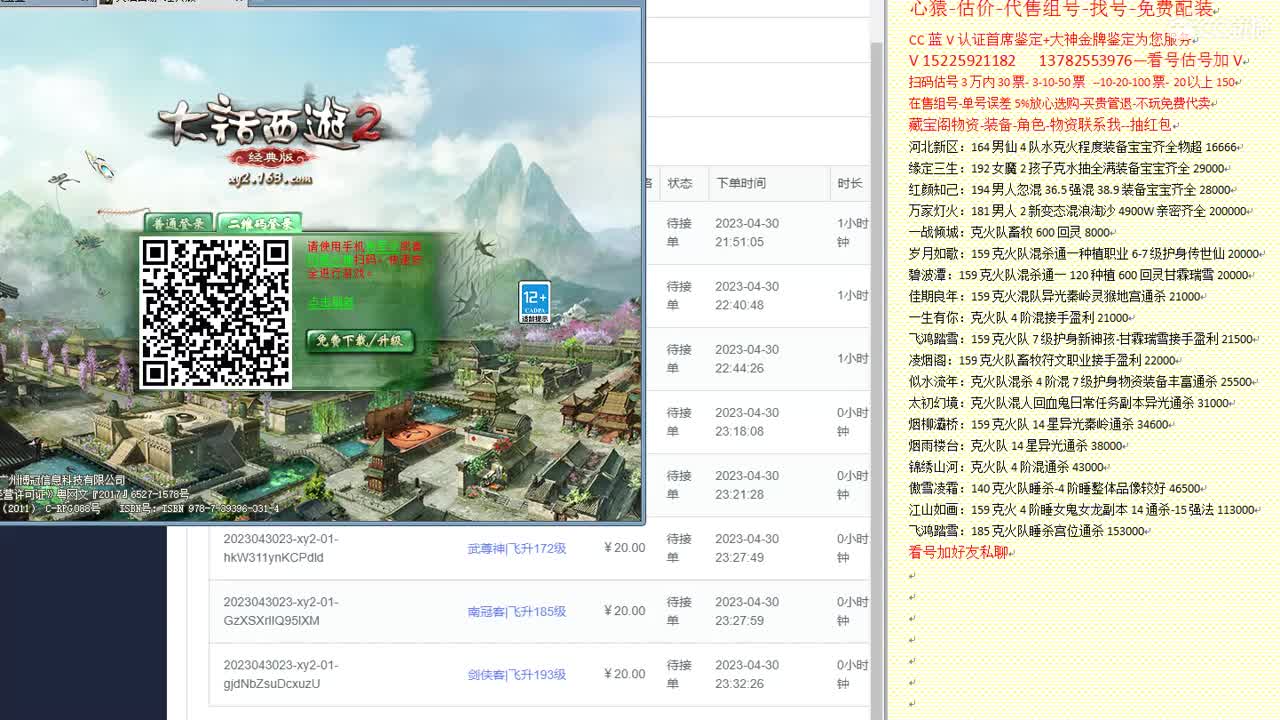The width and height of the screenshot is (1280, 720).
Task: Click the 烟雨楼台 listing line
Action: click(x=1018, y=446)
